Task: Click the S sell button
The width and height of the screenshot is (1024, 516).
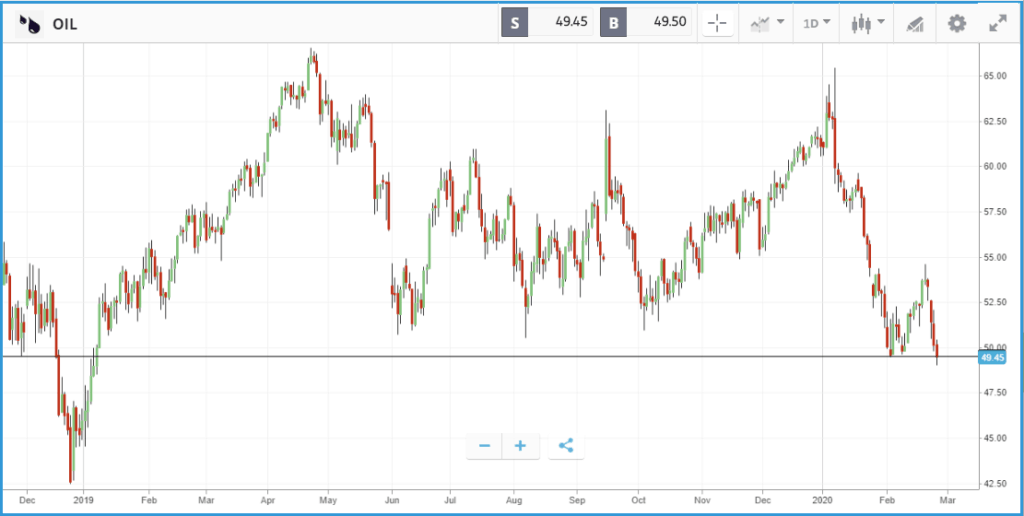Action: tap(515, 23)
